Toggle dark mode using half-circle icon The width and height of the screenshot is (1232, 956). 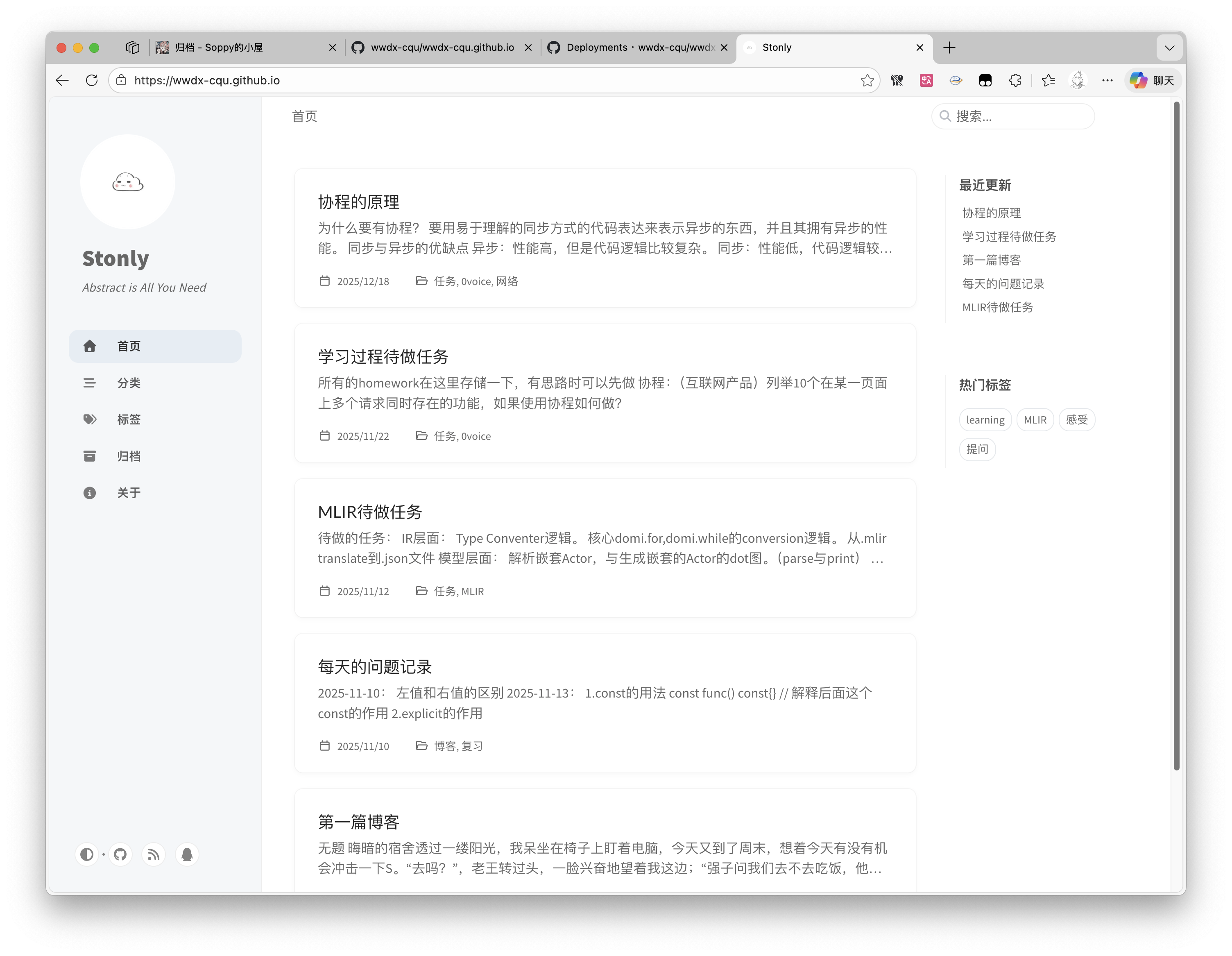tap(86, 854)
